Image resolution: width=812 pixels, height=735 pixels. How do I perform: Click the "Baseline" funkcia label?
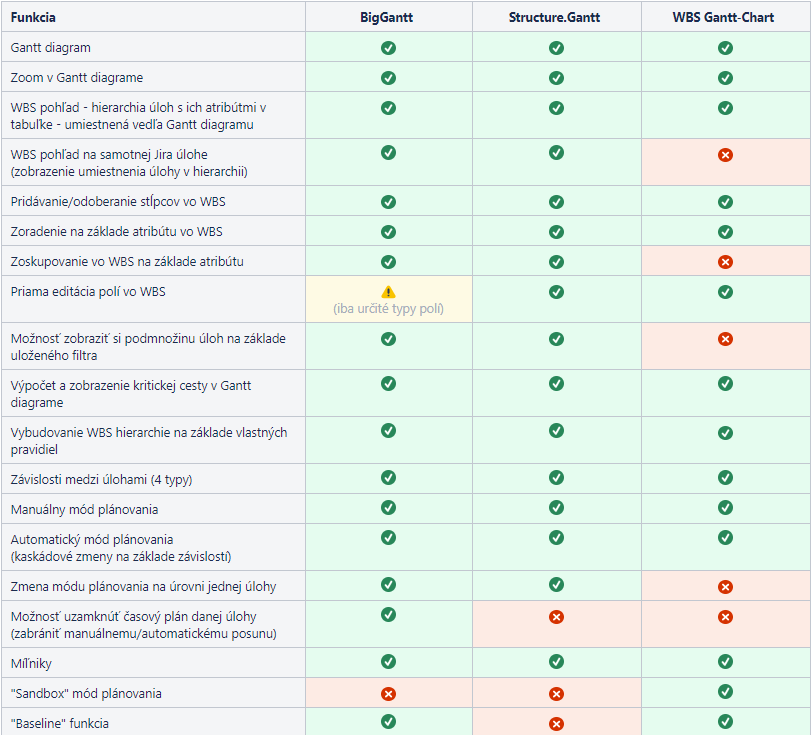(60, 724)
